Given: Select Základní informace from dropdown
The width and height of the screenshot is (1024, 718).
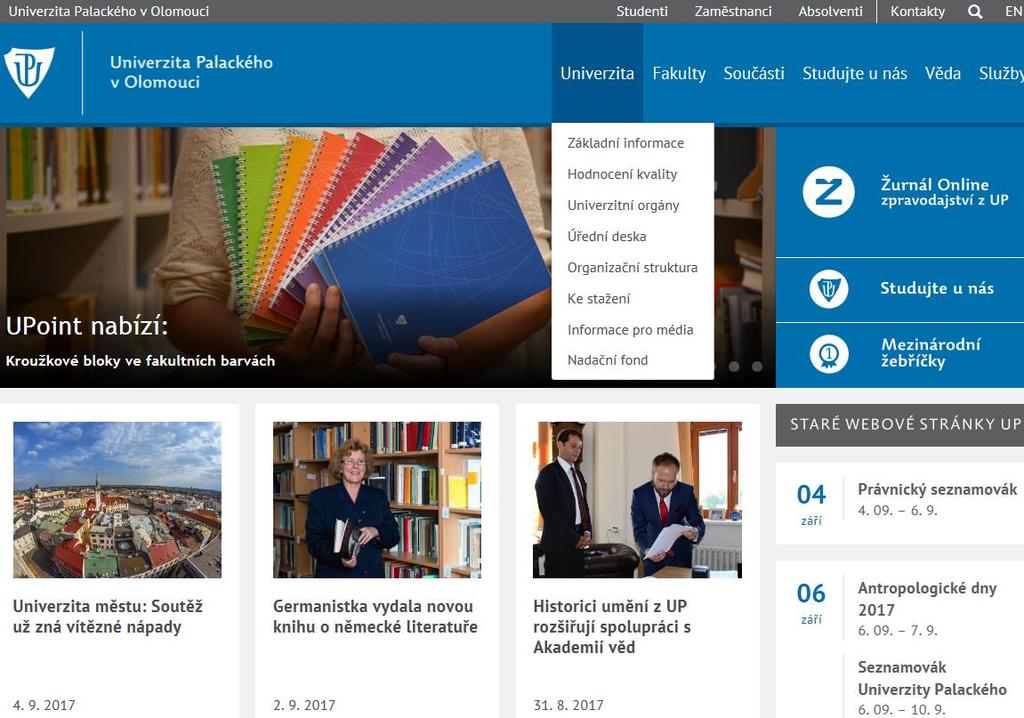Looking at the screenshot, I should pyautogui.click(x=626, y=143).
